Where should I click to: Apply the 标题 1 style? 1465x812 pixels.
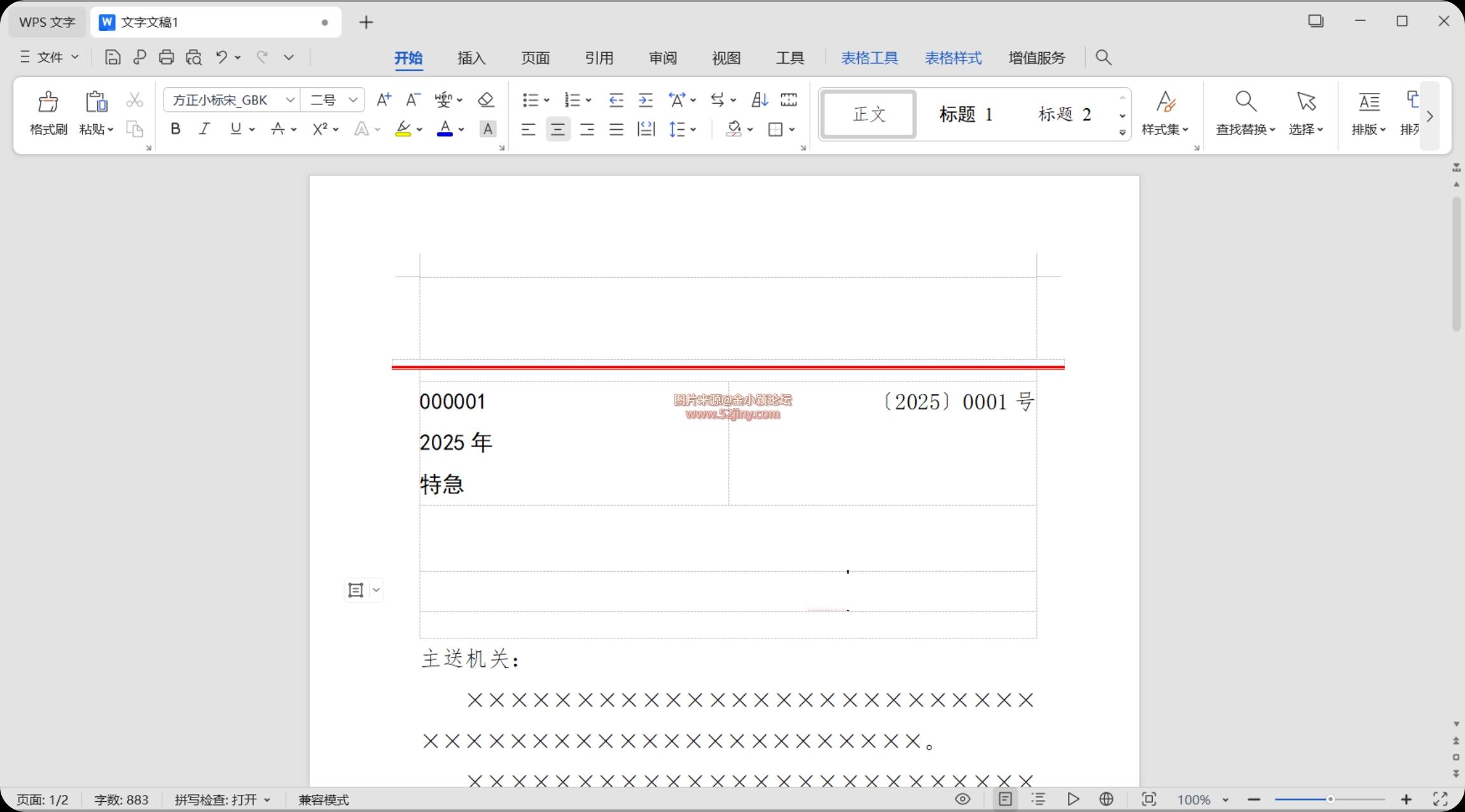tap(966, 114)
